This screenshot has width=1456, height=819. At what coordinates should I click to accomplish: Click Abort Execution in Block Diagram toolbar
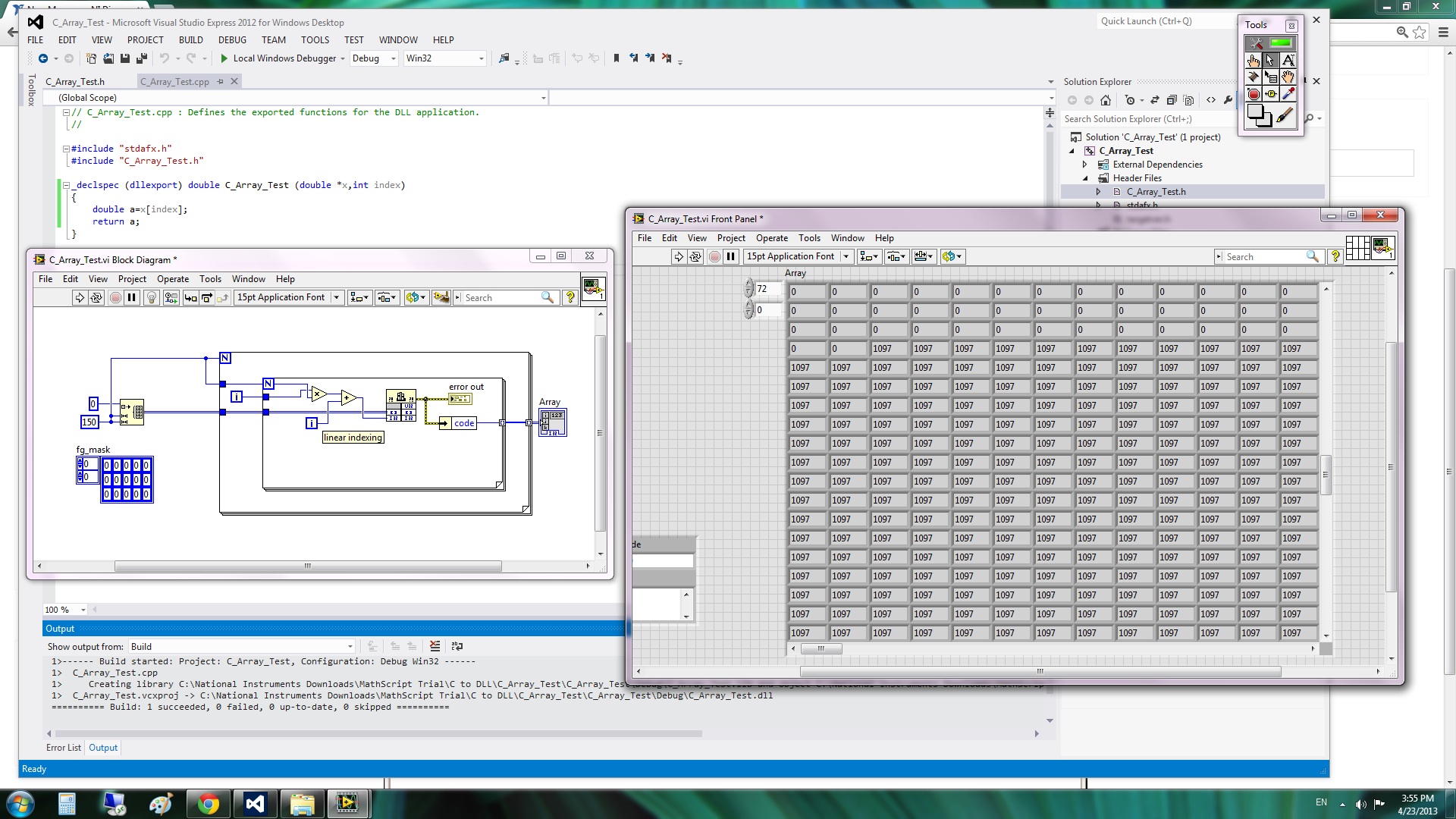pos(115,298)
